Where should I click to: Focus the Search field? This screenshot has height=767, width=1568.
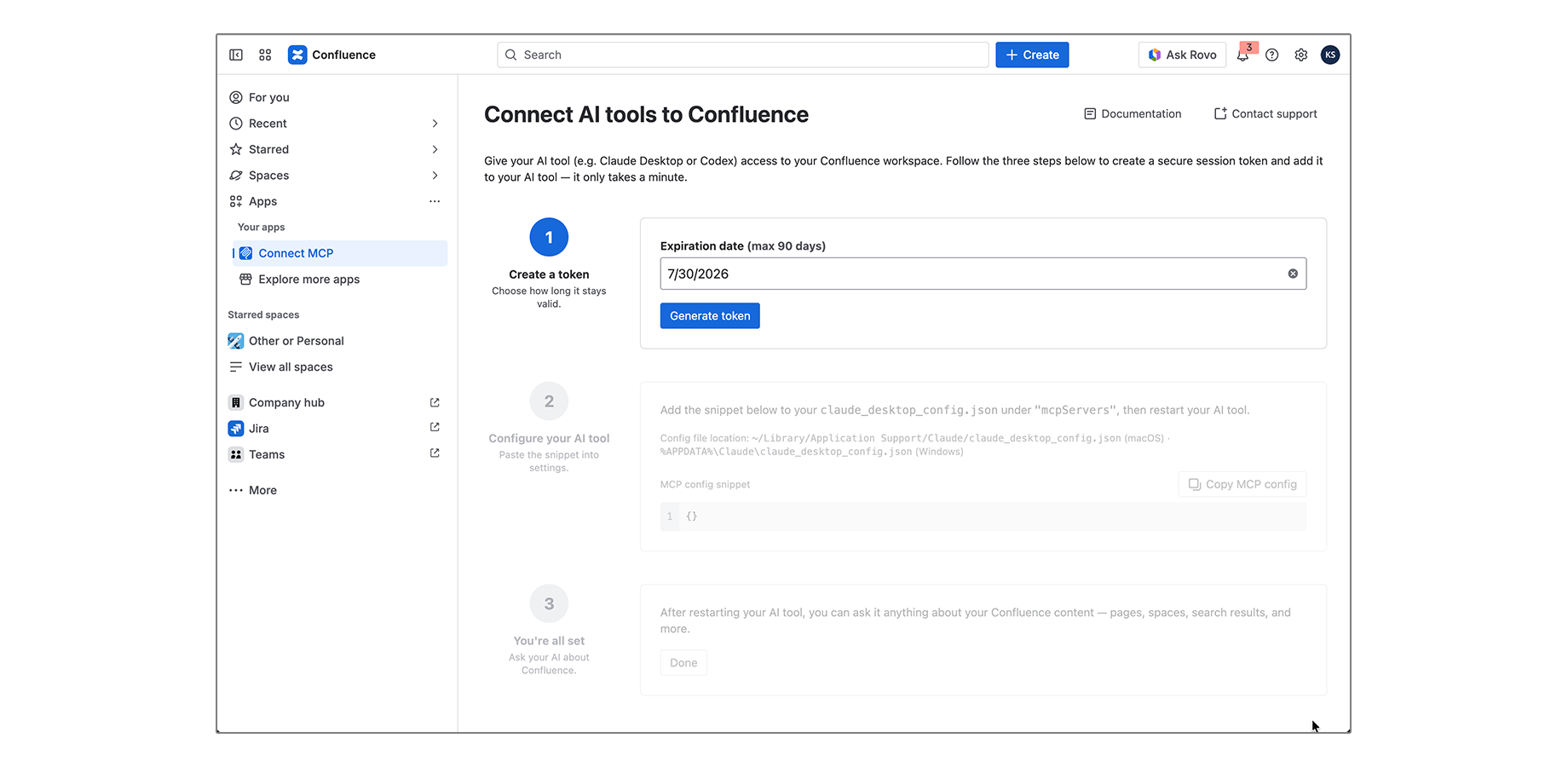point(743,55)
